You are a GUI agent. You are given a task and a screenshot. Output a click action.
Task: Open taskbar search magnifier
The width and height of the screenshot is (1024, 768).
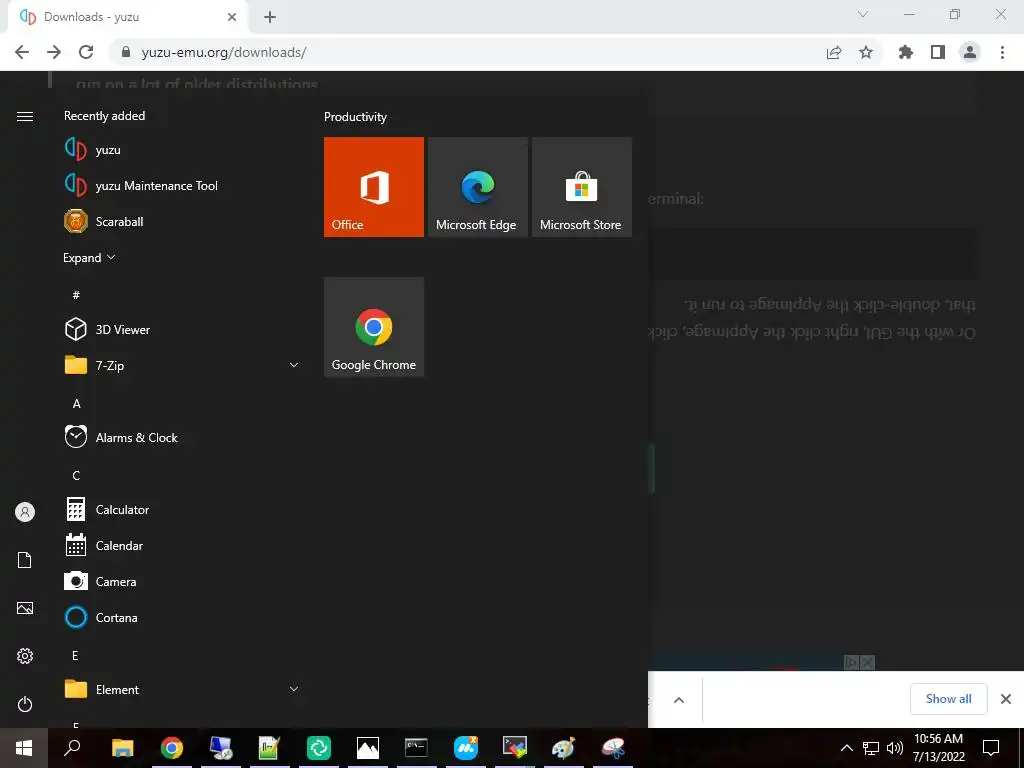[72, 748]
